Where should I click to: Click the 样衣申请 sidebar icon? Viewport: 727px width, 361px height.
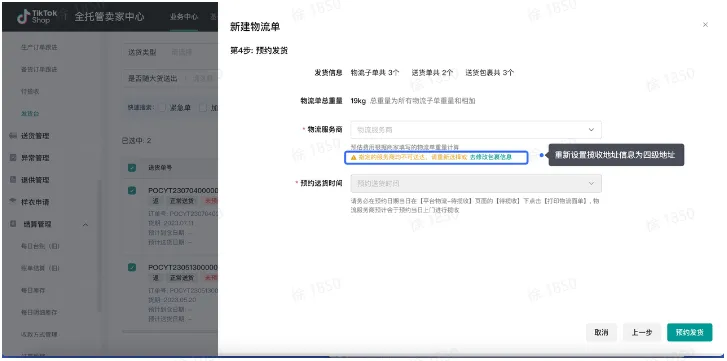tap(13, 202)
